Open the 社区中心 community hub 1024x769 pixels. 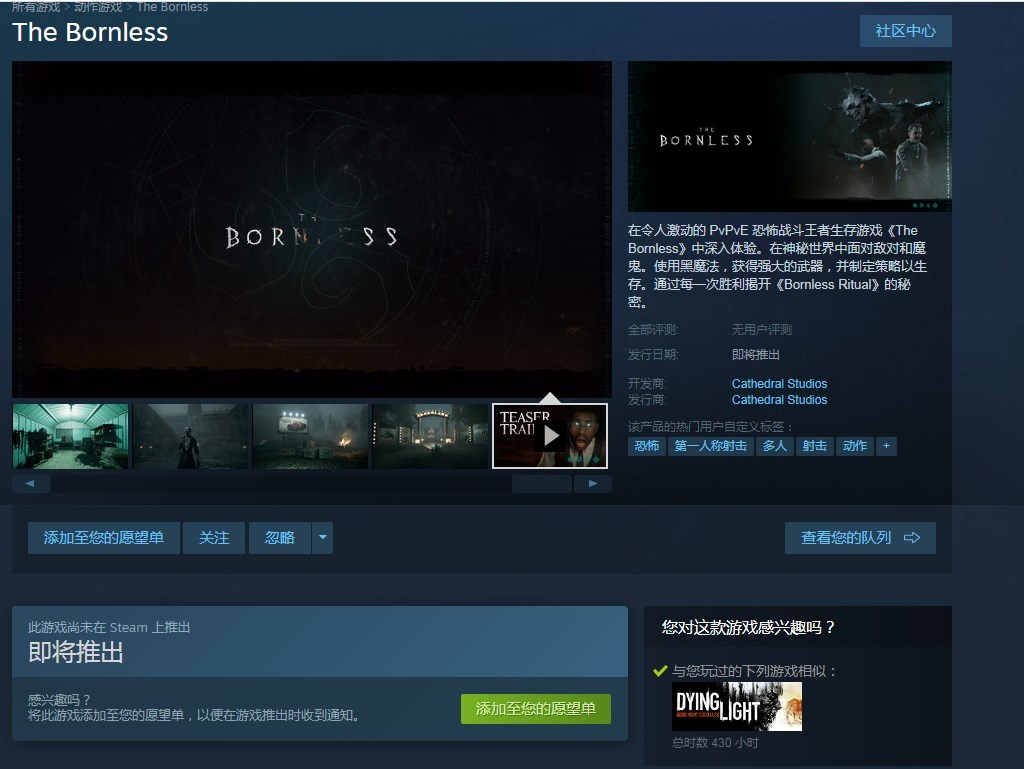(x=905, y=31)
